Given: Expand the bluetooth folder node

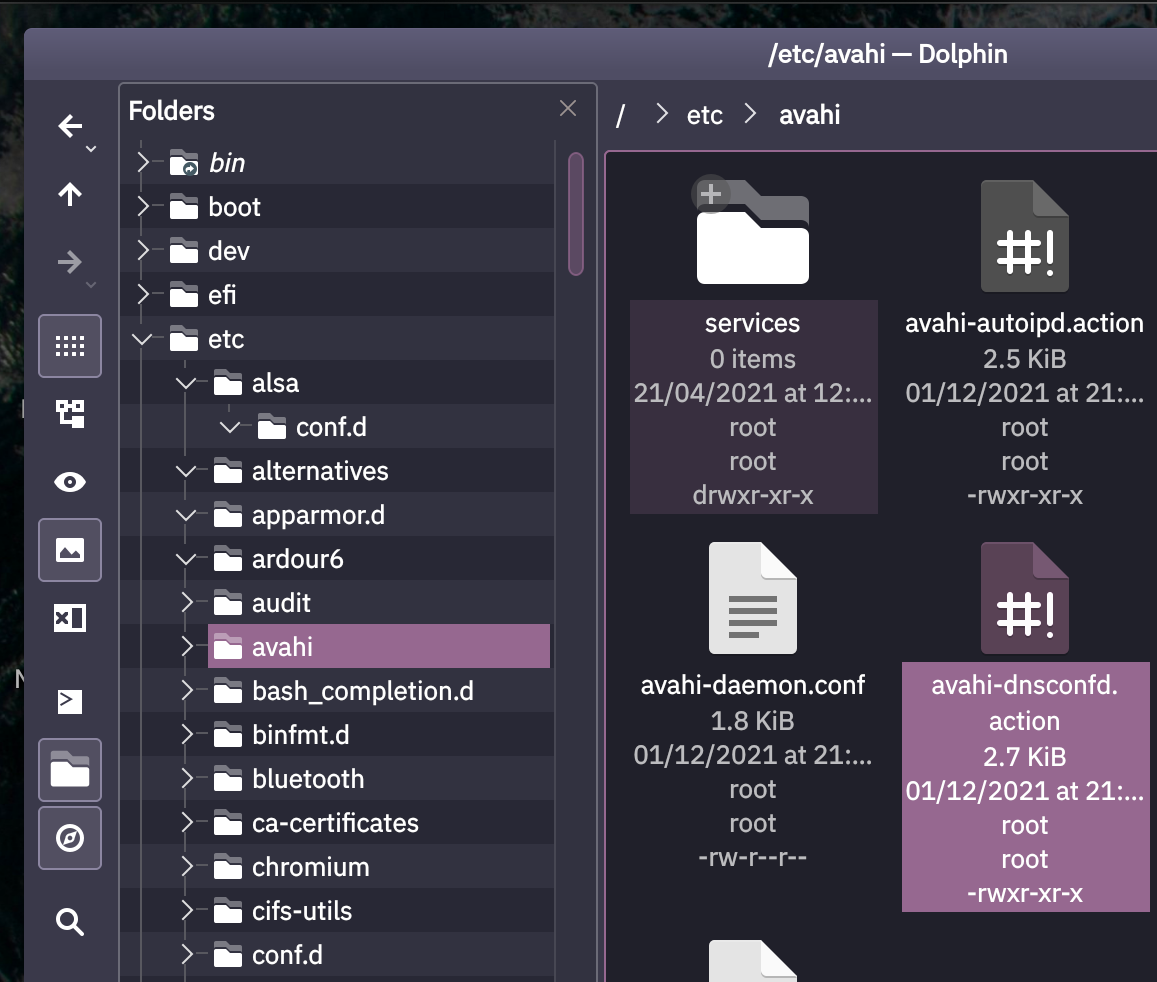Looking at the screenshot, I should point(187,779).
